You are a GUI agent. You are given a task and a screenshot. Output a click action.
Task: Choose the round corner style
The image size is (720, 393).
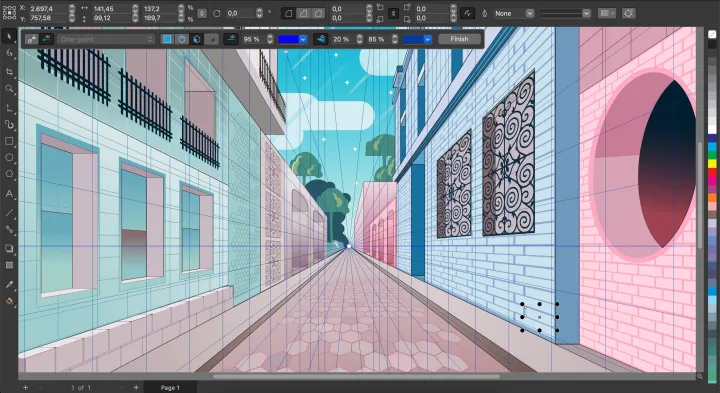pos(288,13)
